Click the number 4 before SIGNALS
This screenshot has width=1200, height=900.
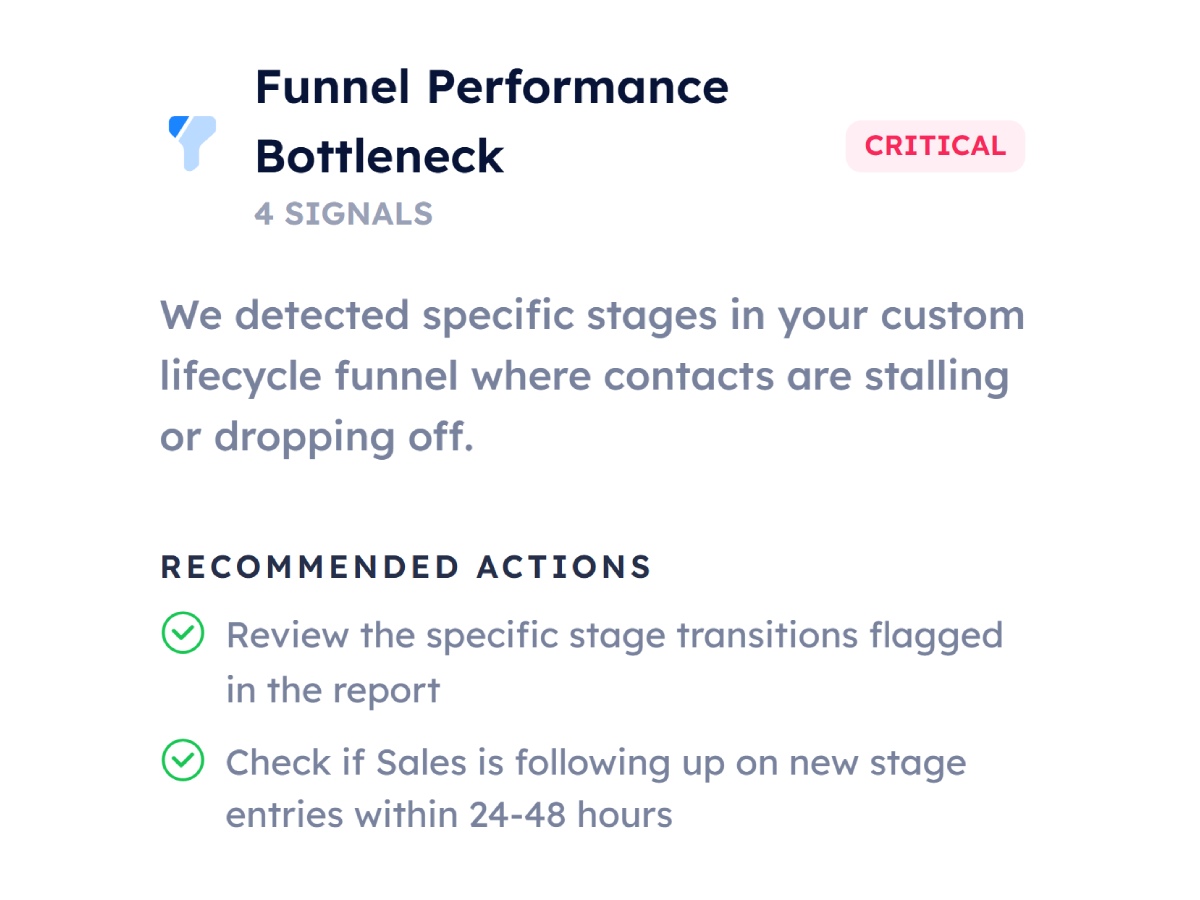(263, 213)
